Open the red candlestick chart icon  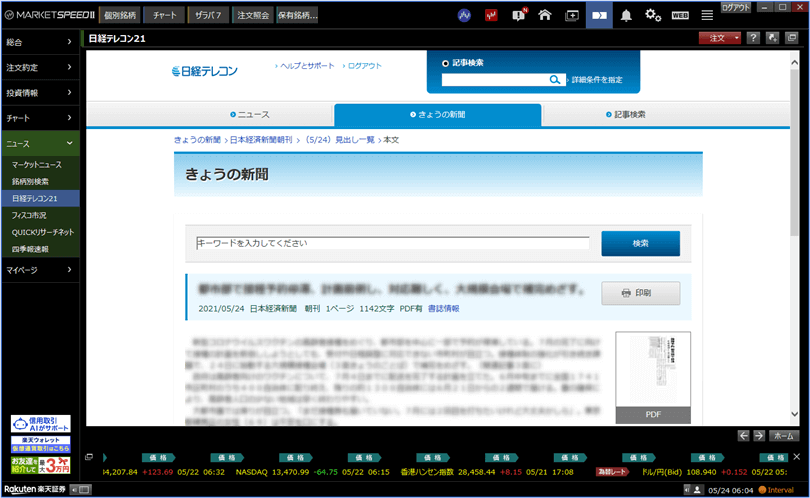(x=491, y=15)
